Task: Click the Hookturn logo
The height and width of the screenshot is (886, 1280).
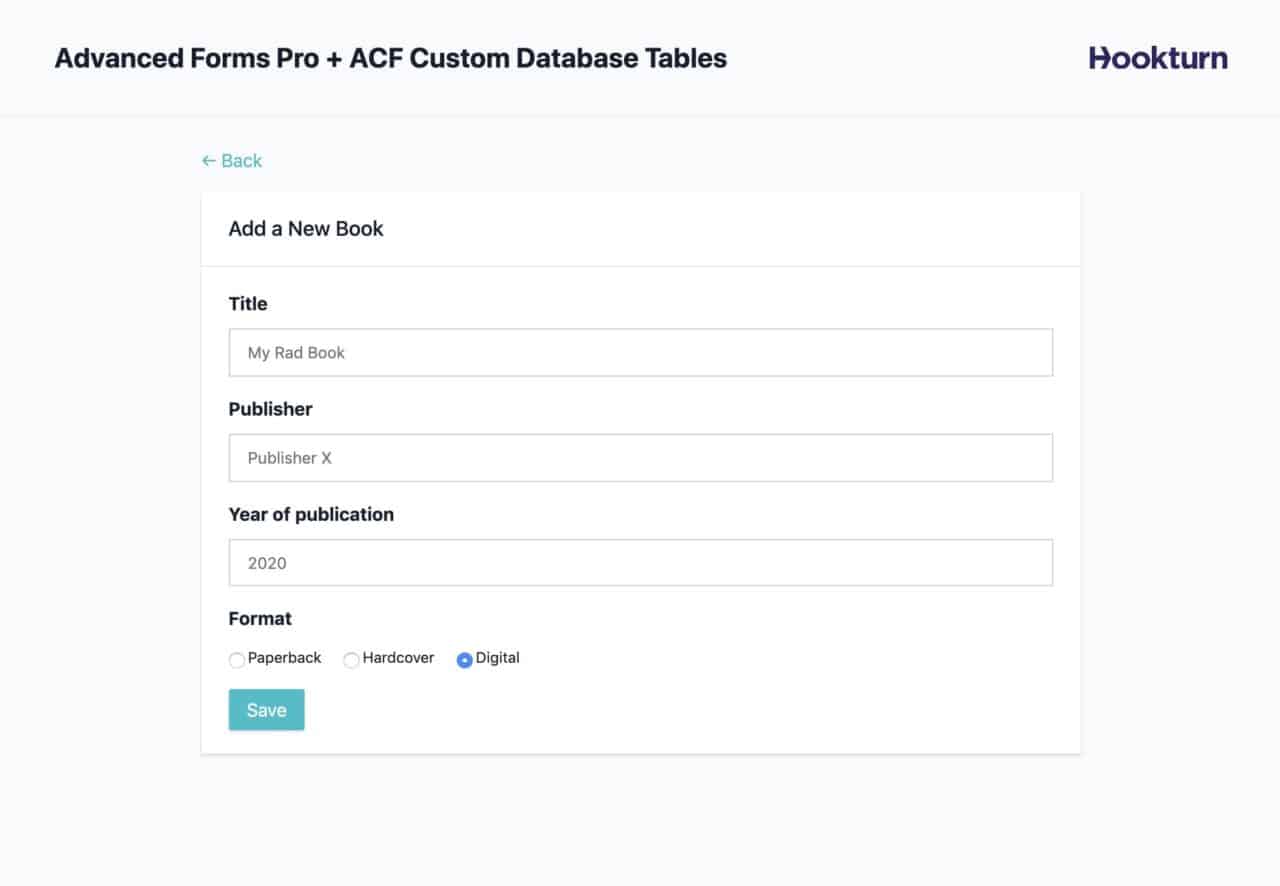Action: coord(1157,57)
